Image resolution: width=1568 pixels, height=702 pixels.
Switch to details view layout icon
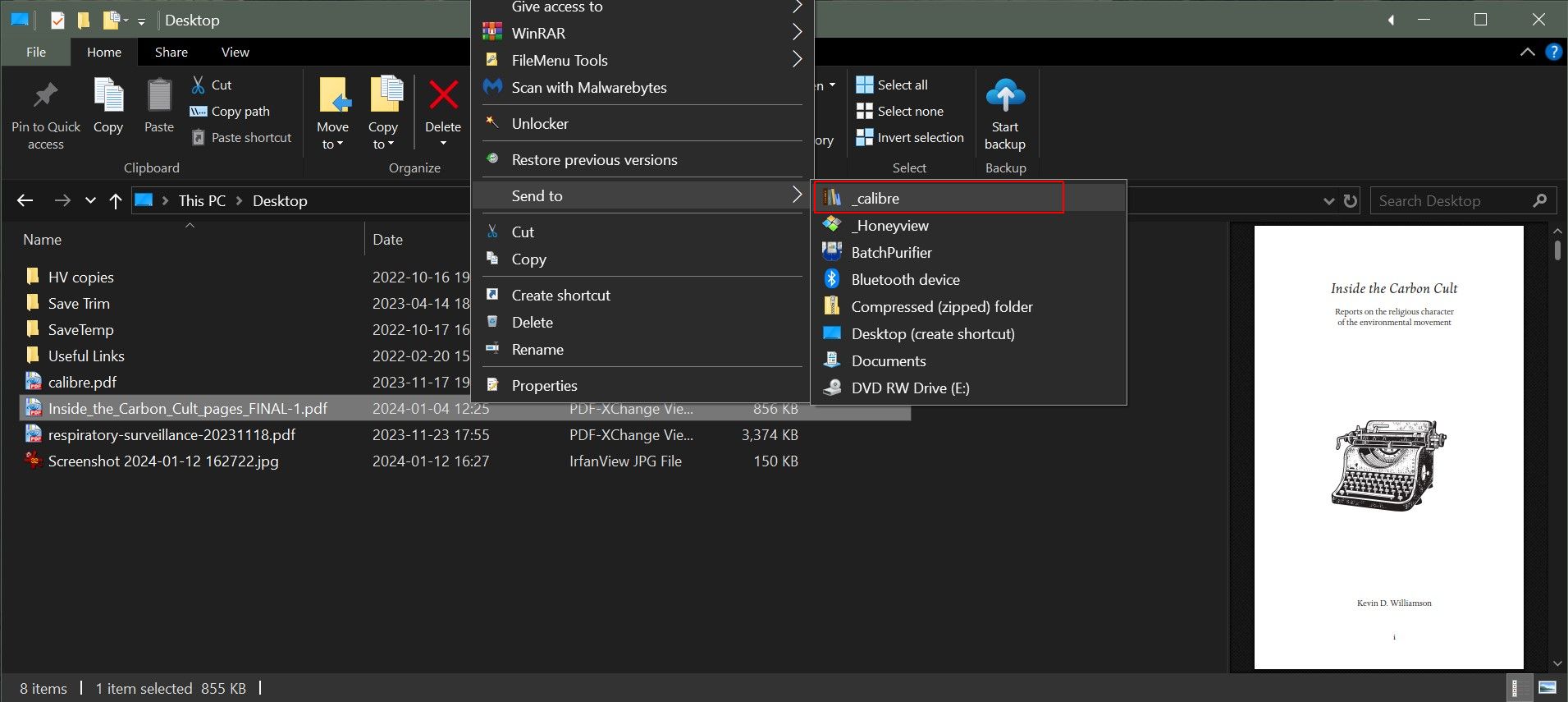1520,687
